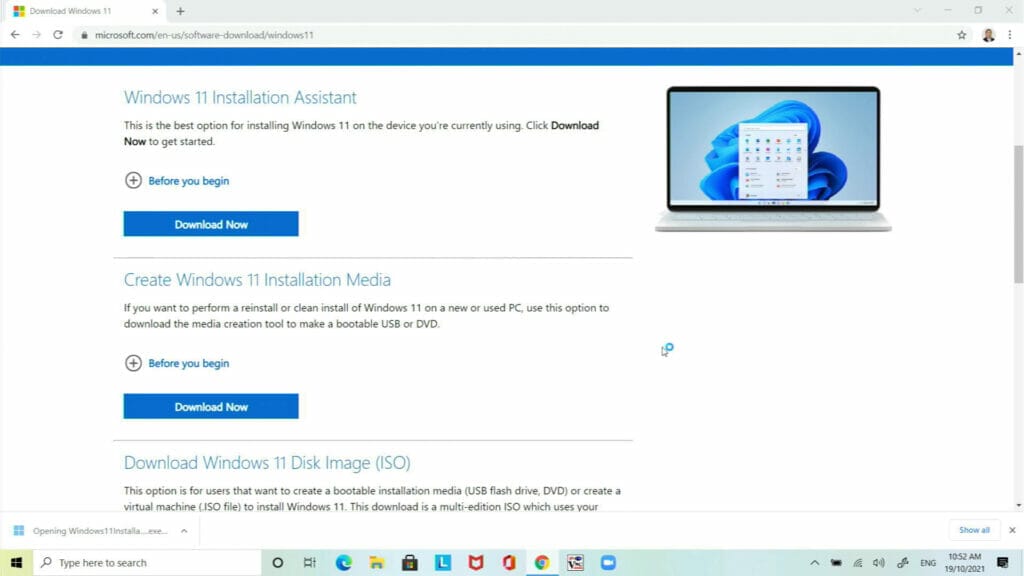
Task: Click the browser back arrow
Action: (14, 33)
